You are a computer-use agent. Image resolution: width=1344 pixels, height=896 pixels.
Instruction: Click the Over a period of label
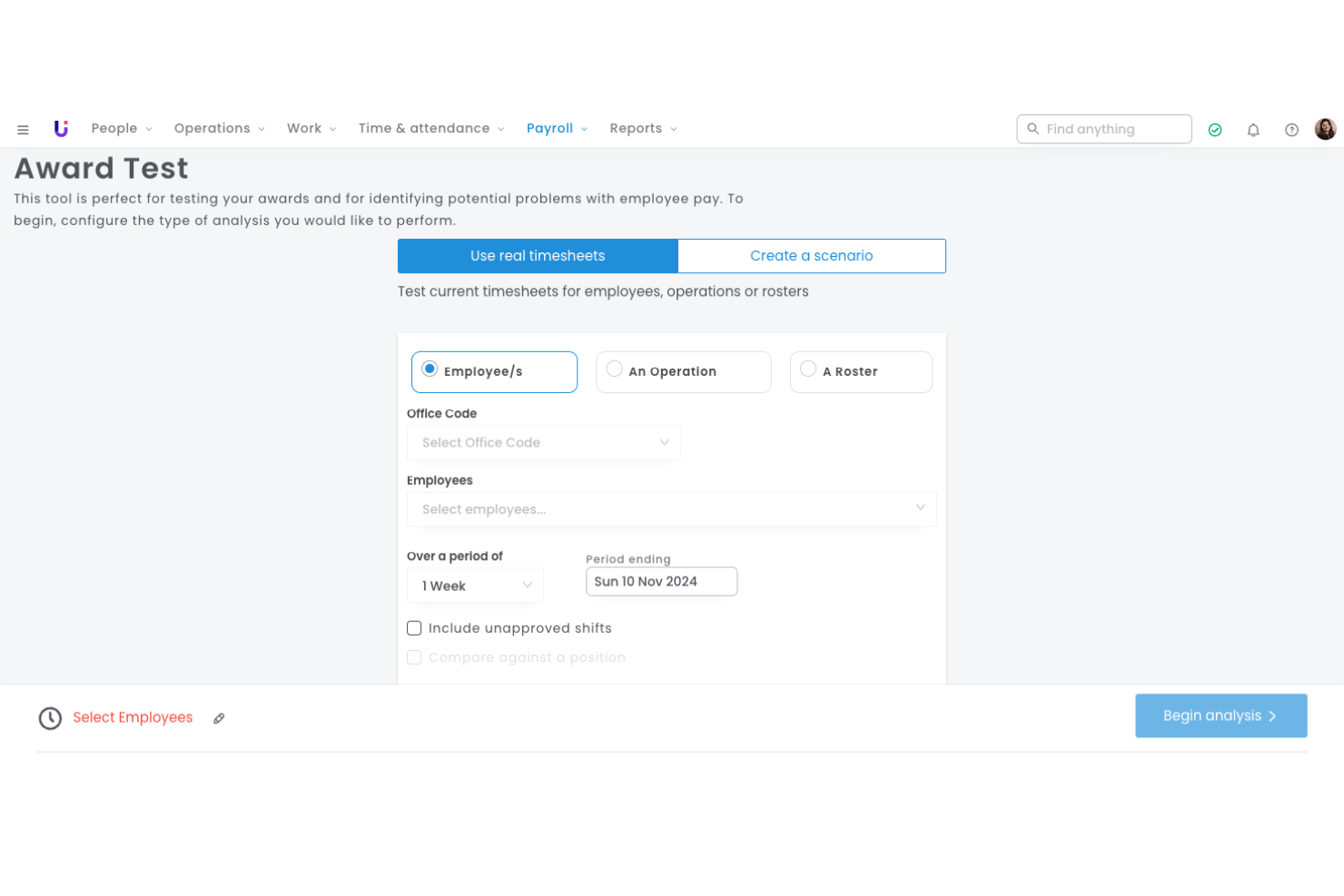point(454,556)
